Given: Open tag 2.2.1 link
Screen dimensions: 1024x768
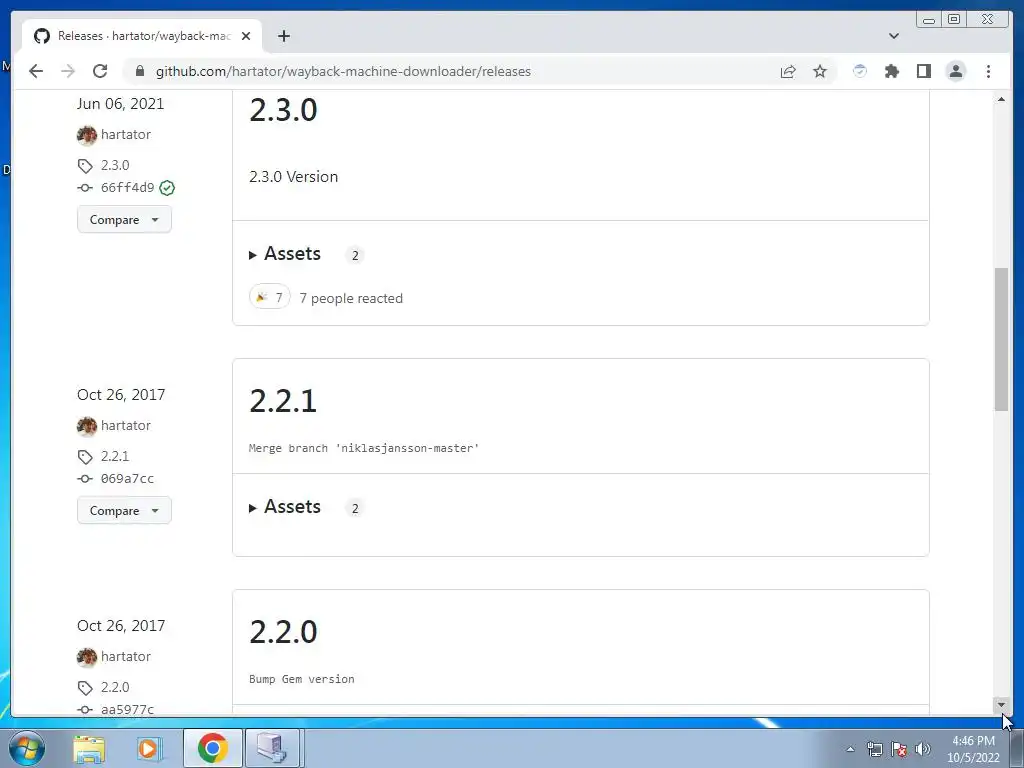Looking at the screenshot, I should click(x=115, y=456).
